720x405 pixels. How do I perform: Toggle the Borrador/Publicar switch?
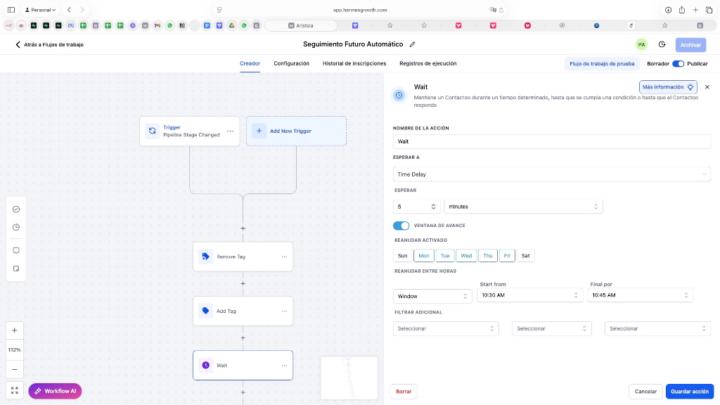(678, 63)
